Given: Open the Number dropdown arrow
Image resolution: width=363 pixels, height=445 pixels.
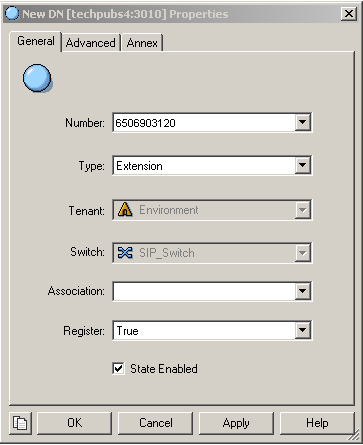Looking at the screenshot, I should tap(302, 122).
